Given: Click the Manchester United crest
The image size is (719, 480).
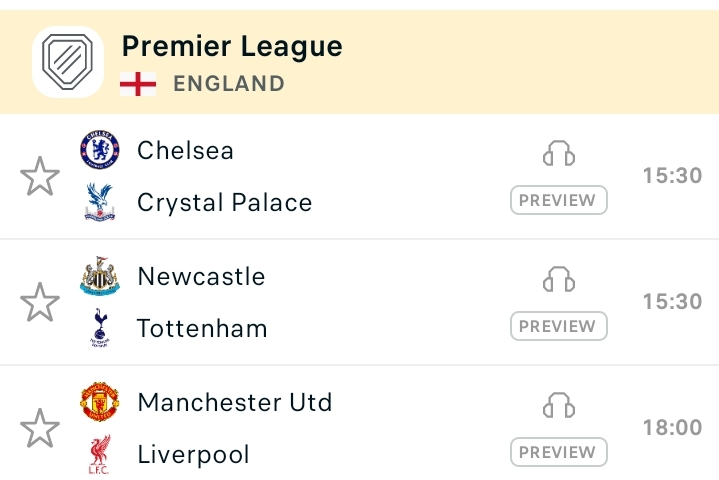Looking at the screenshot, I should coord(100,402).
